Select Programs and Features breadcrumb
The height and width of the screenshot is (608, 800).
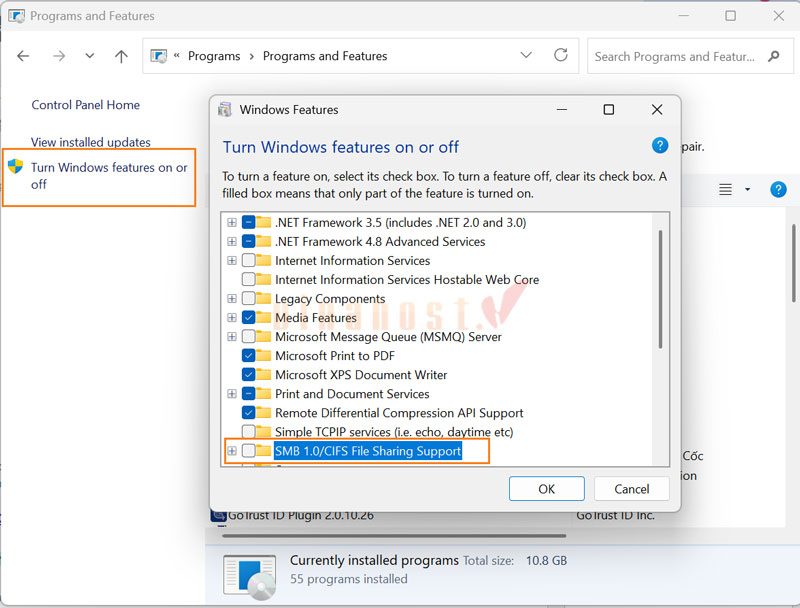(x=325, y=56)
